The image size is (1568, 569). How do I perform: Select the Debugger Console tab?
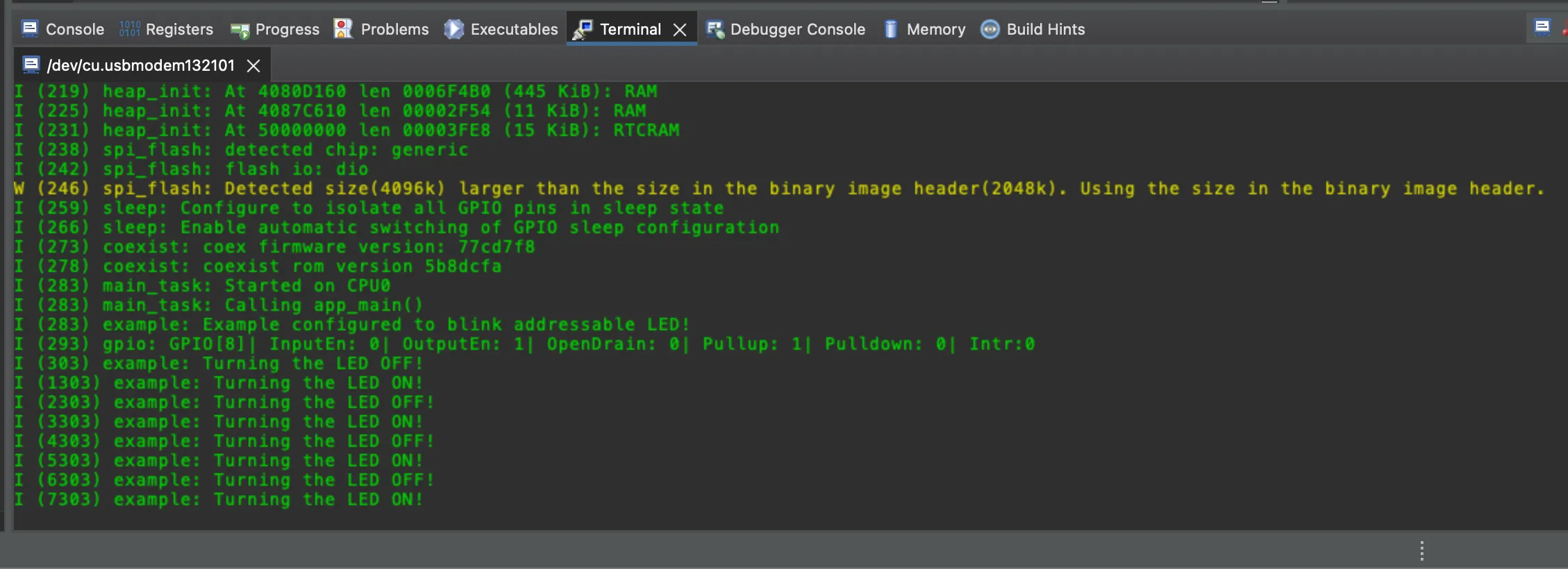(797, 29)
